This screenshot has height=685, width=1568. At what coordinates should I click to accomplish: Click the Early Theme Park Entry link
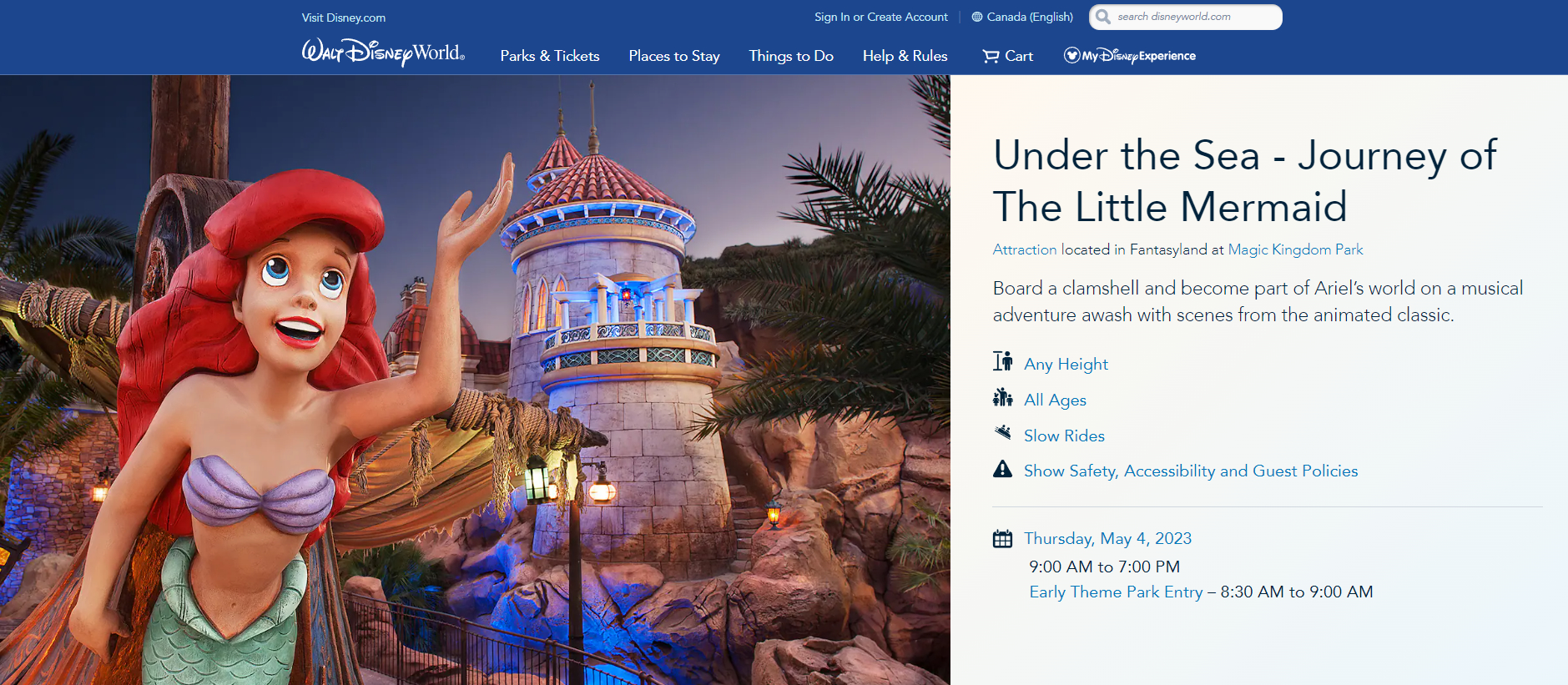1116,592
